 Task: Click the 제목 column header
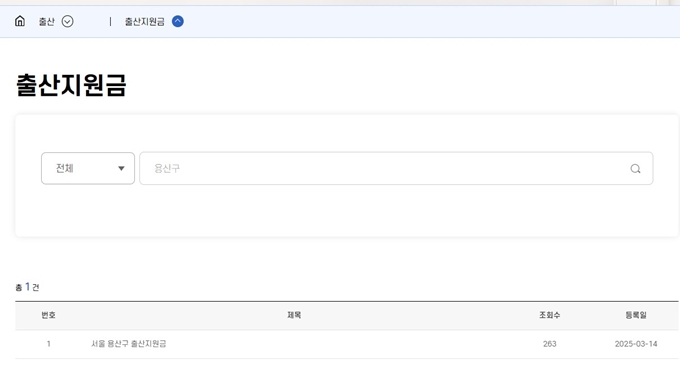(294, 315)
